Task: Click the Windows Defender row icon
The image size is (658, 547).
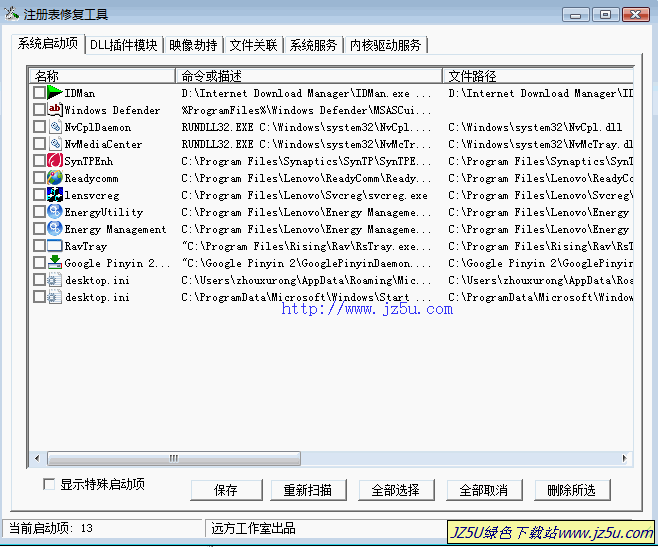Action: (x=55, y=110)
